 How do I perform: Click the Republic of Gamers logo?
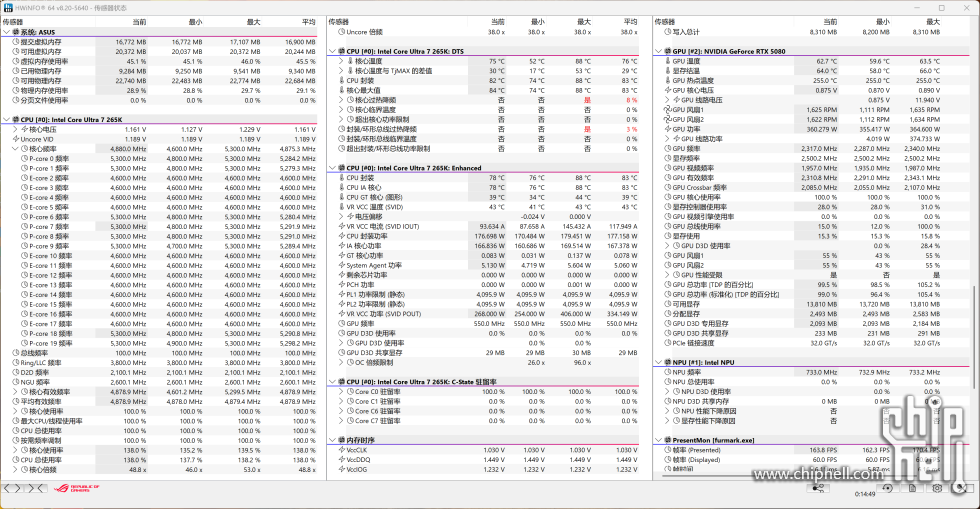(76, 488)
